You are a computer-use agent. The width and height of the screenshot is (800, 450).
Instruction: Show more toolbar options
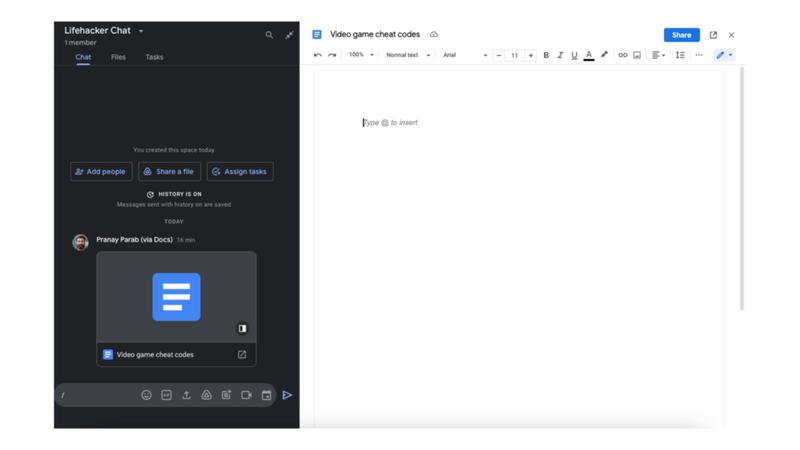point(699,55)
